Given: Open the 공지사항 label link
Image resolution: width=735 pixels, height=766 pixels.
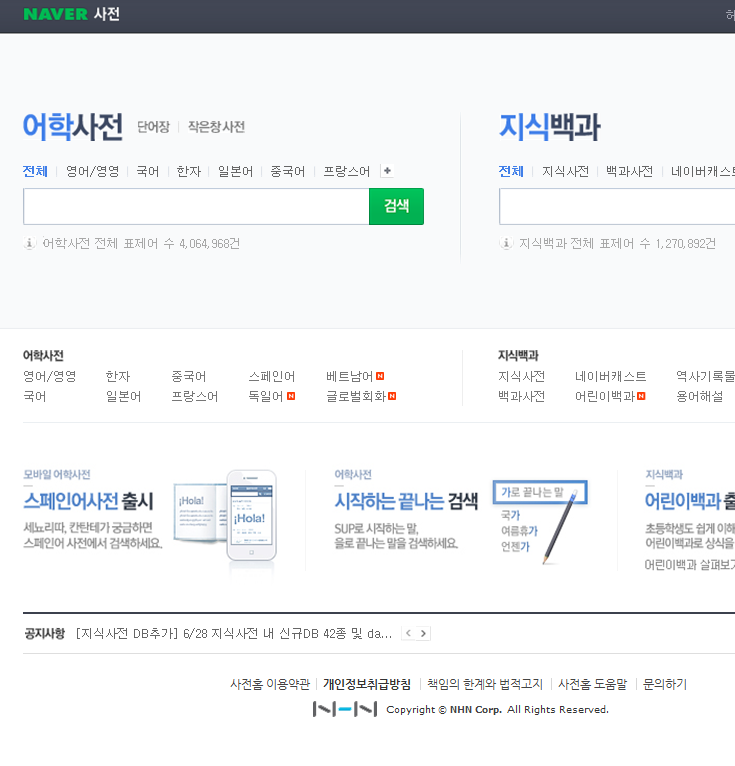Looking at the screenshot, I should point(44,634).
